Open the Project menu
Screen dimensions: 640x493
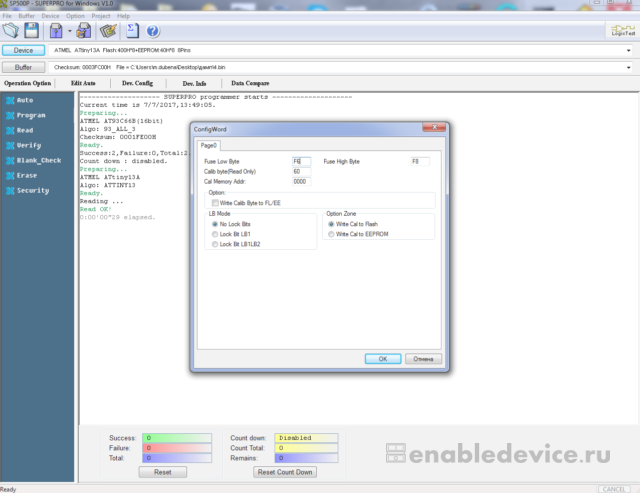click(x=101, y=16)
